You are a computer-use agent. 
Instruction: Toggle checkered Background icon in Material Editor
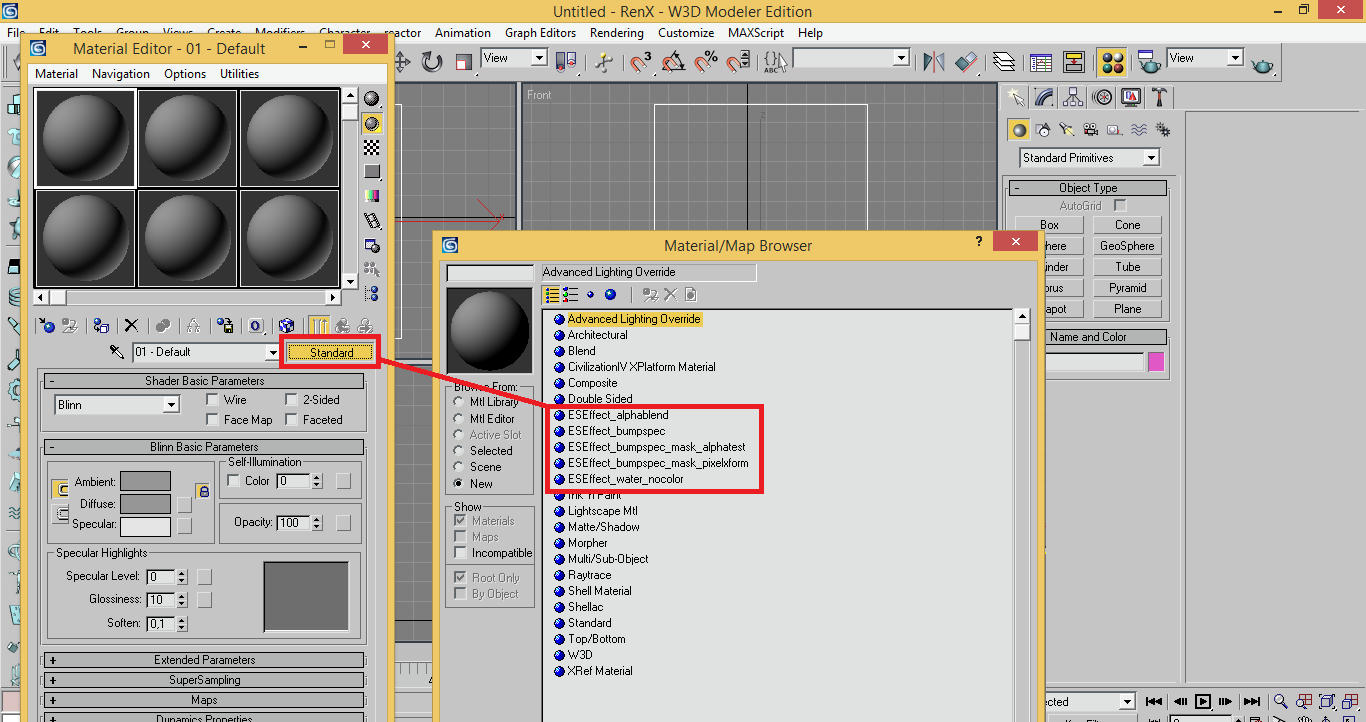372,148
